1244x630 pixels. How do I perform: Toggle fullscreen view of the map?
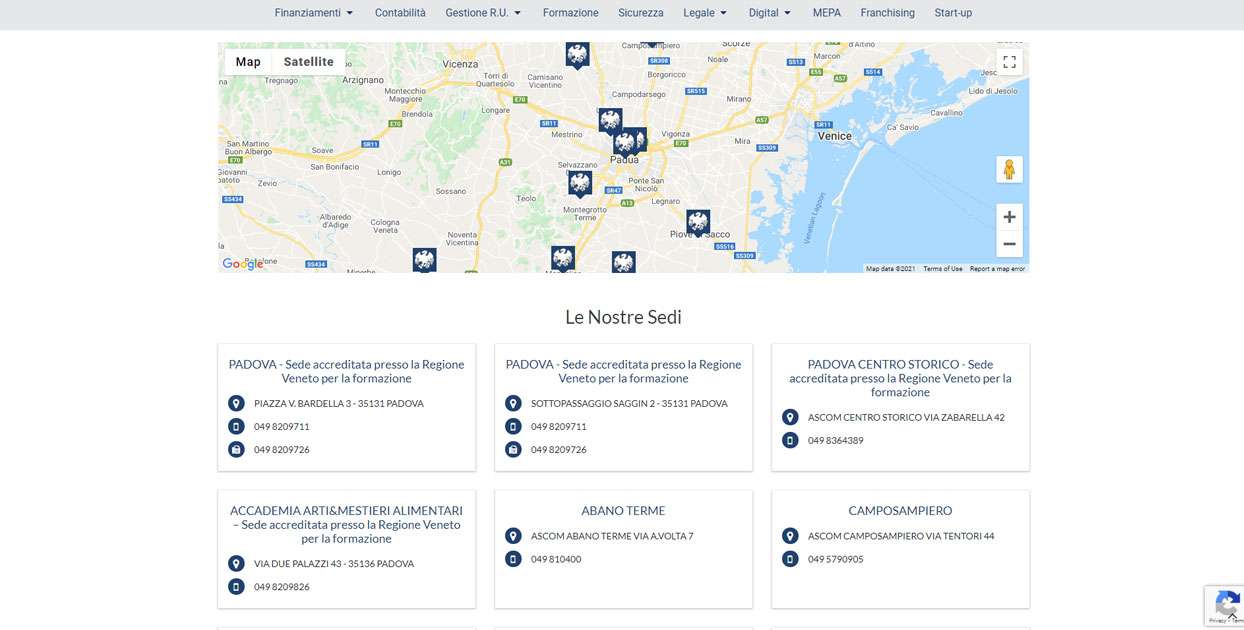pyautogui.click(x=1009, y=62)
